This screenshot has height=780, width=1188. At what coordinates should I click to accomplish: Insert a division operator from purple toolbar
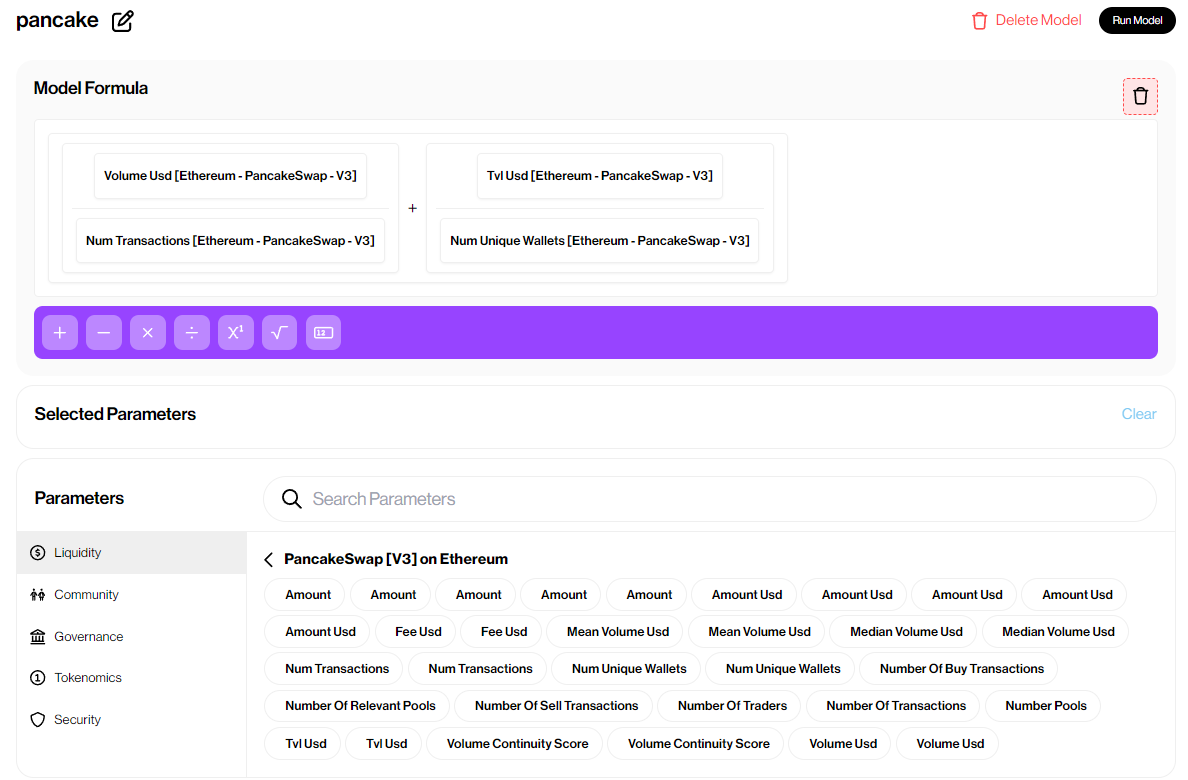coord(192,333)
